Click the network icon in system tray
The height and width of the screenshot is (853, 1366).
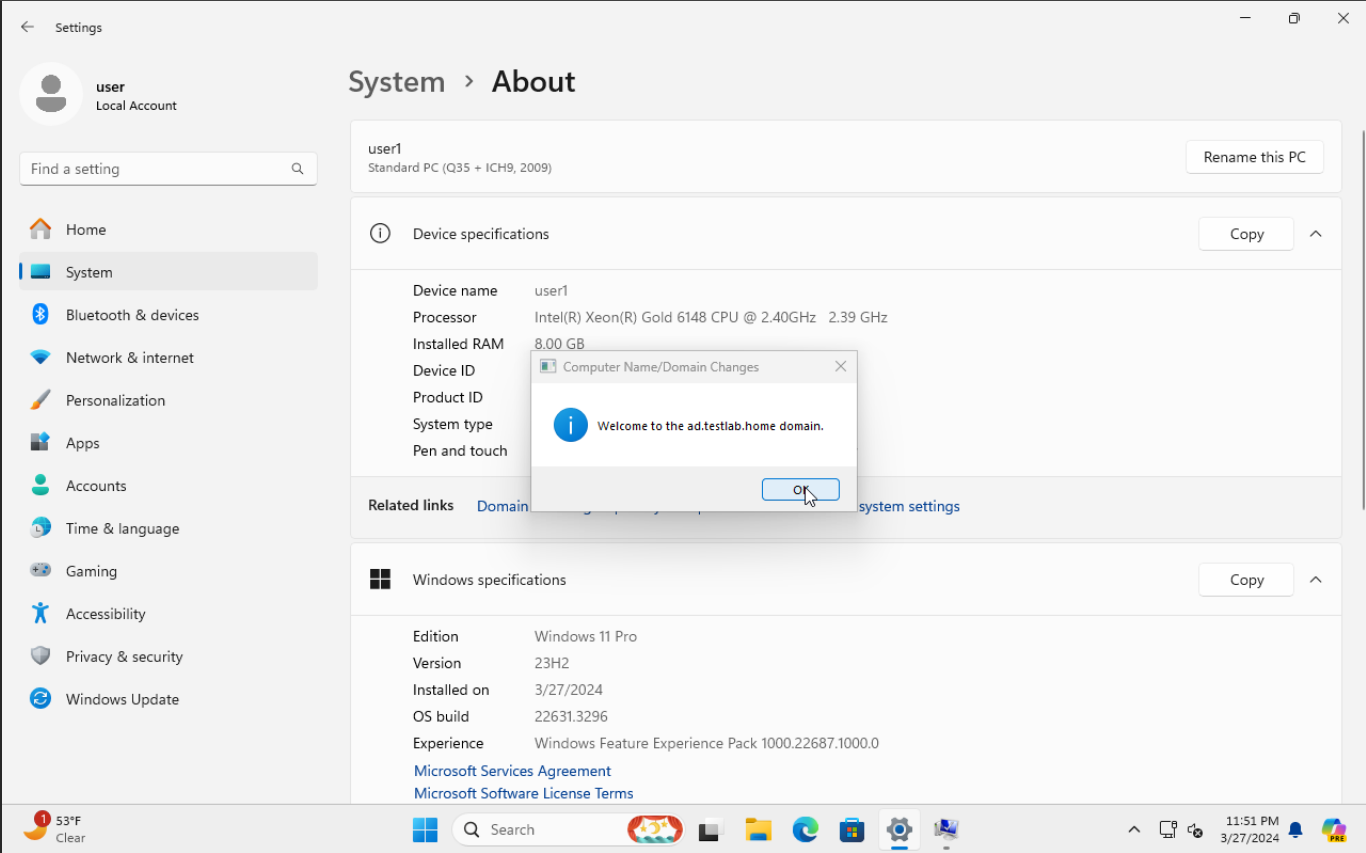1168,829
